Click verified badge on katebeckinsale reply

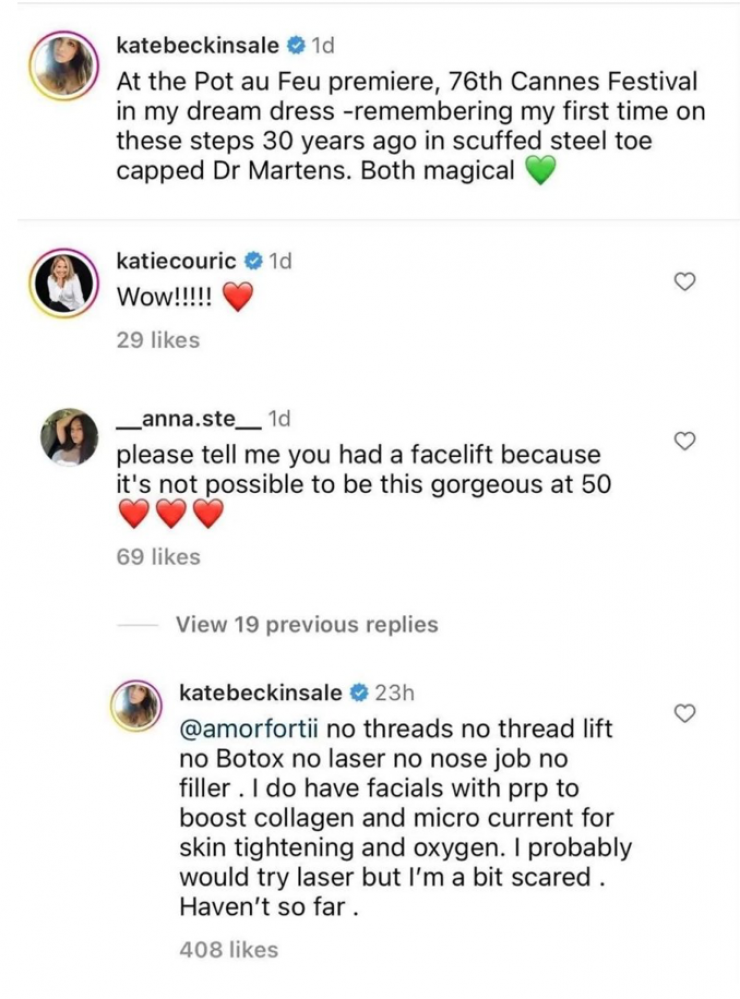pos(357,692)
